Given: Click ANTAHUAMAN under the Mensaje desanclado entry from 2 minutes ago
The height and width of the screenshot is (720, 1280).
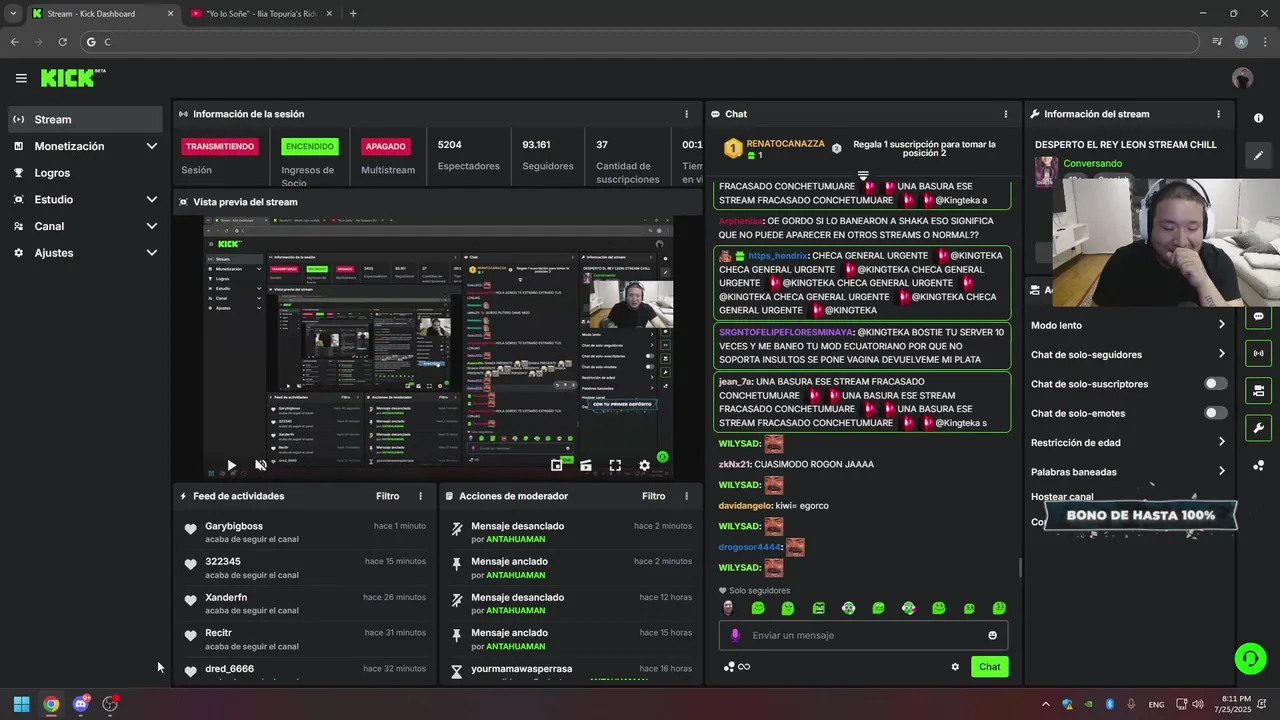Looking at the screenshot, I should coord(516,539).
